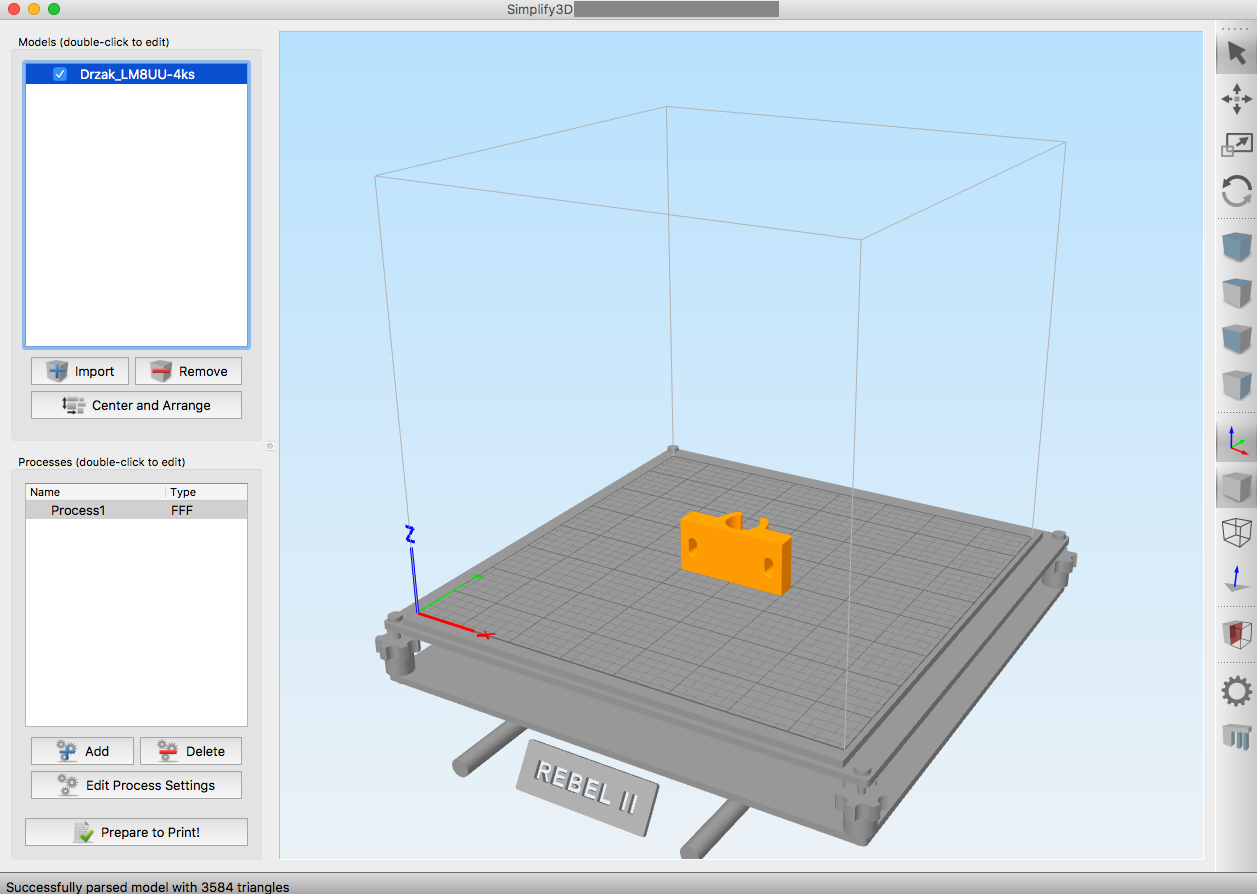
Task: Pick the rotate model tool
Action: tap(1236, 191)
